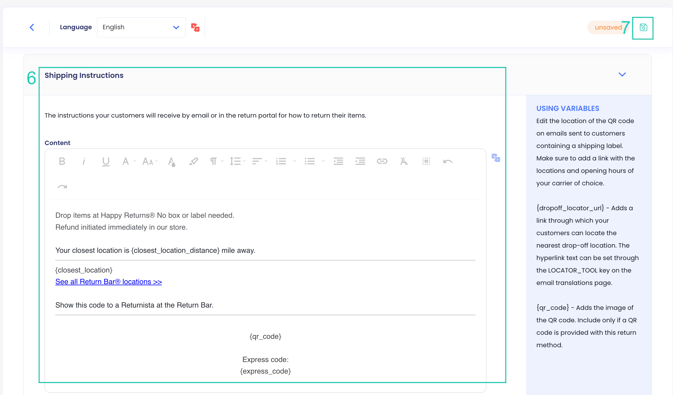
Task: Open the font size dropdown
Action: coord(149,161)
